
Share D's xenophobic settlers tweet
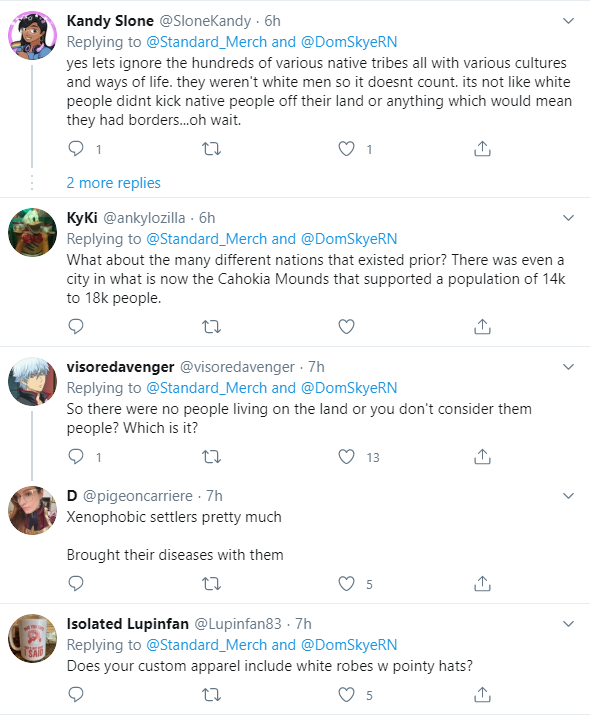pyautogui.click(x=482, y=583)
